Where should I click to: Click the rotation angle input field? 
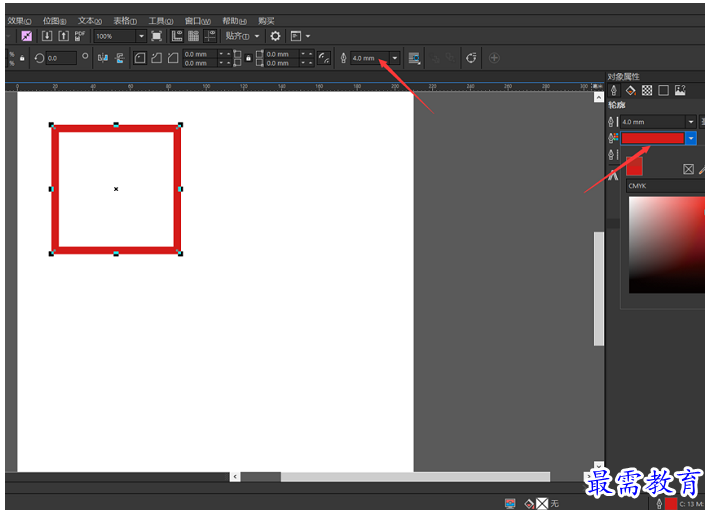tap(61, 58)
